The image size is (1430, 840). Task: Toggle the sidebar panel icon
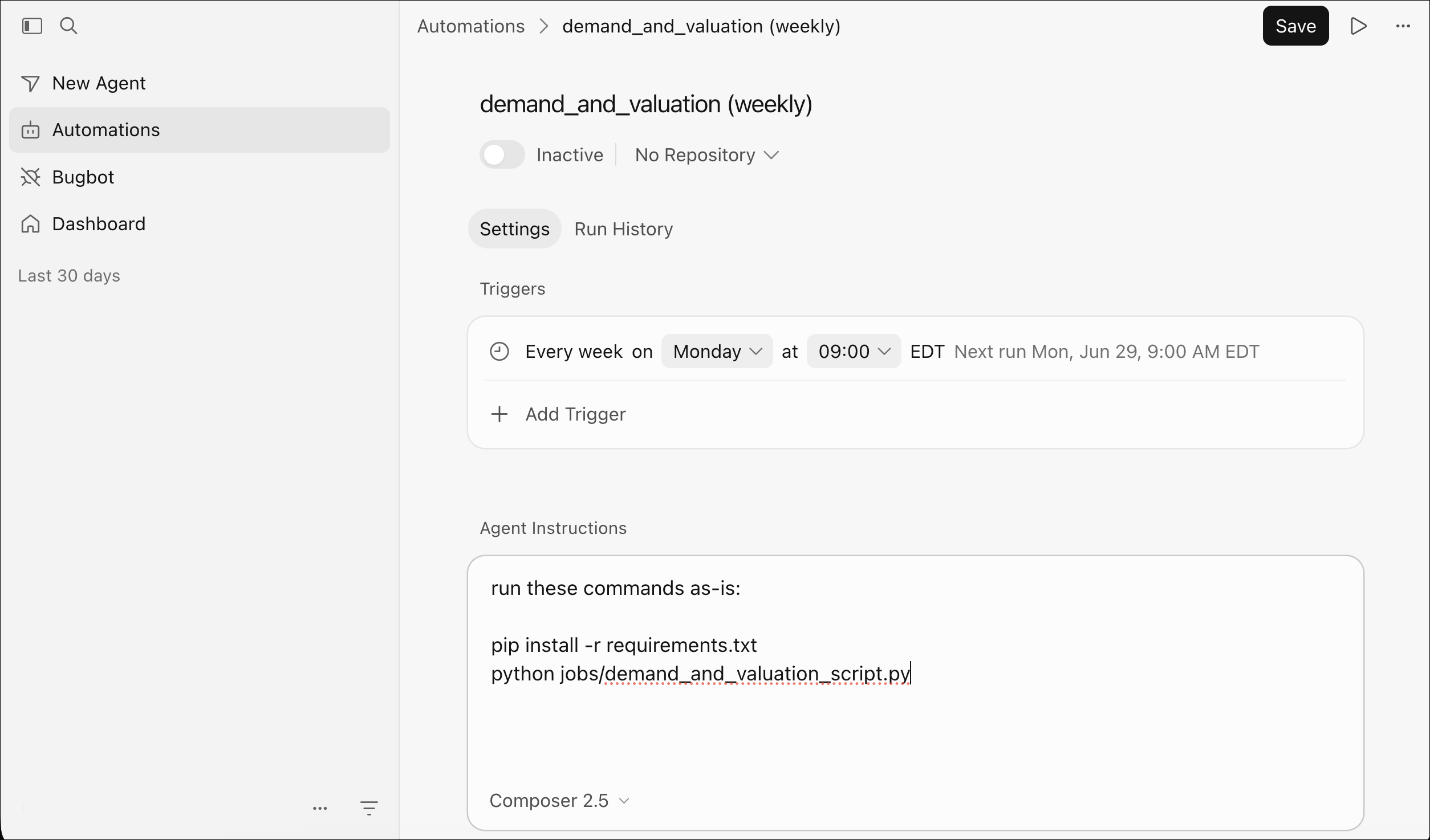pos(32,26)
